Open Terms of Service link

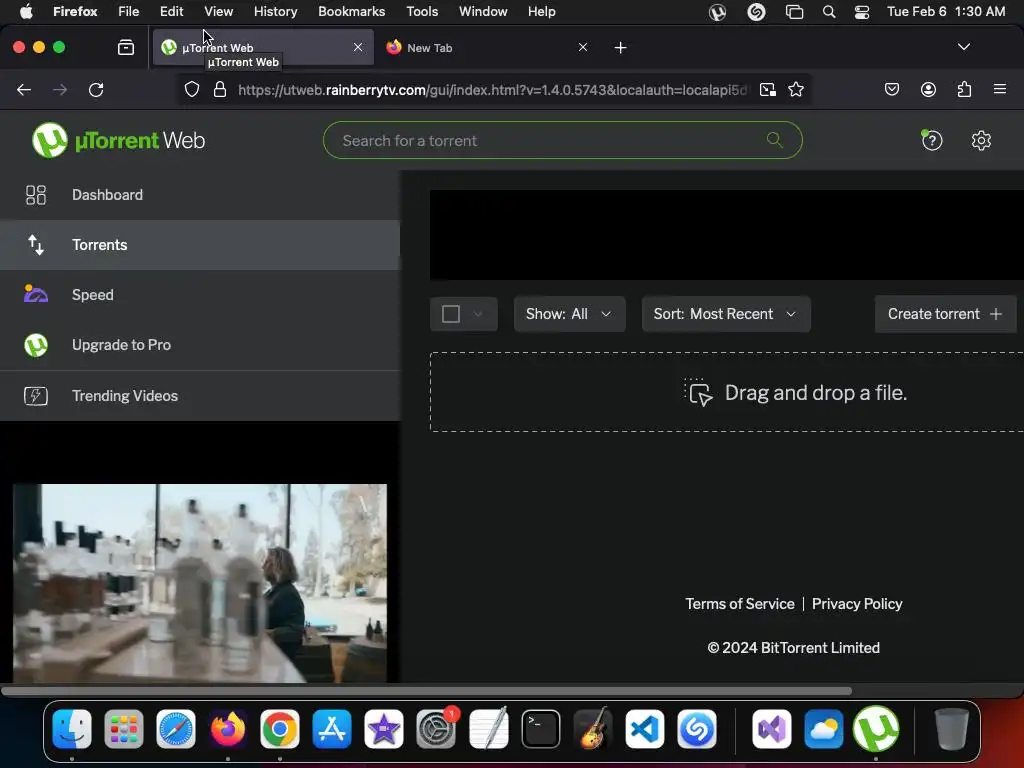[740, 604]
